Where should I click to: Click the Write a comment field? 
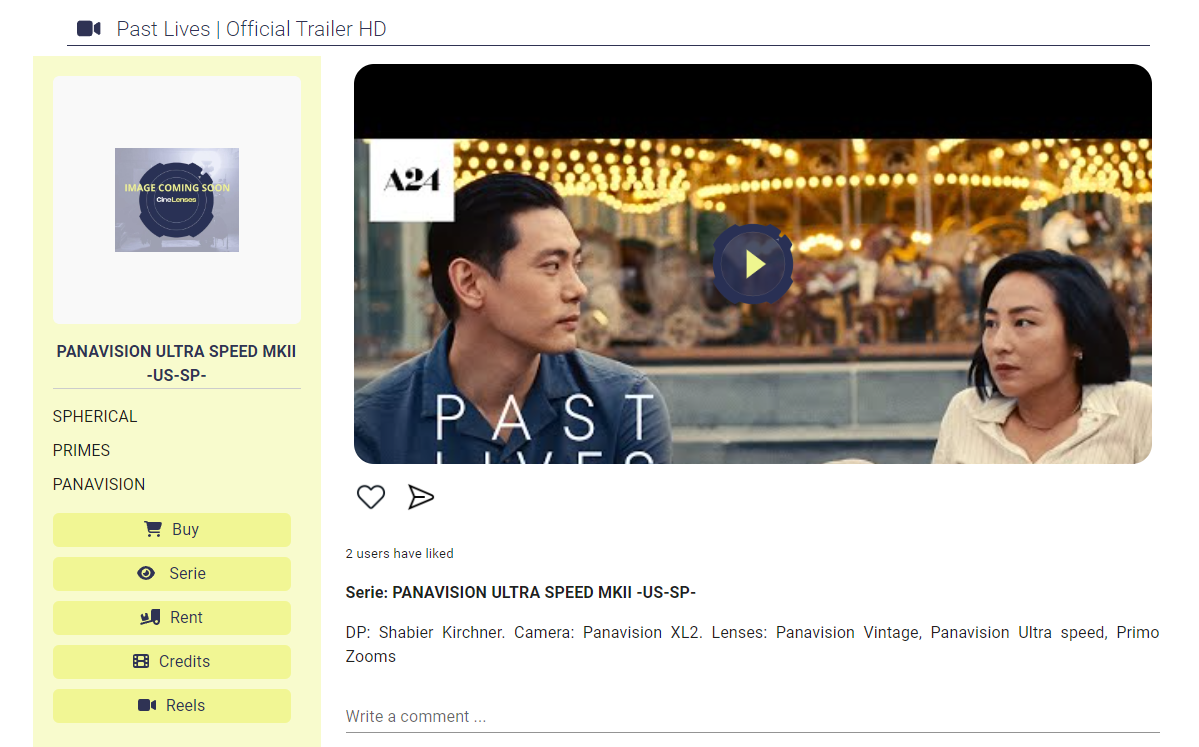[752, 717]
